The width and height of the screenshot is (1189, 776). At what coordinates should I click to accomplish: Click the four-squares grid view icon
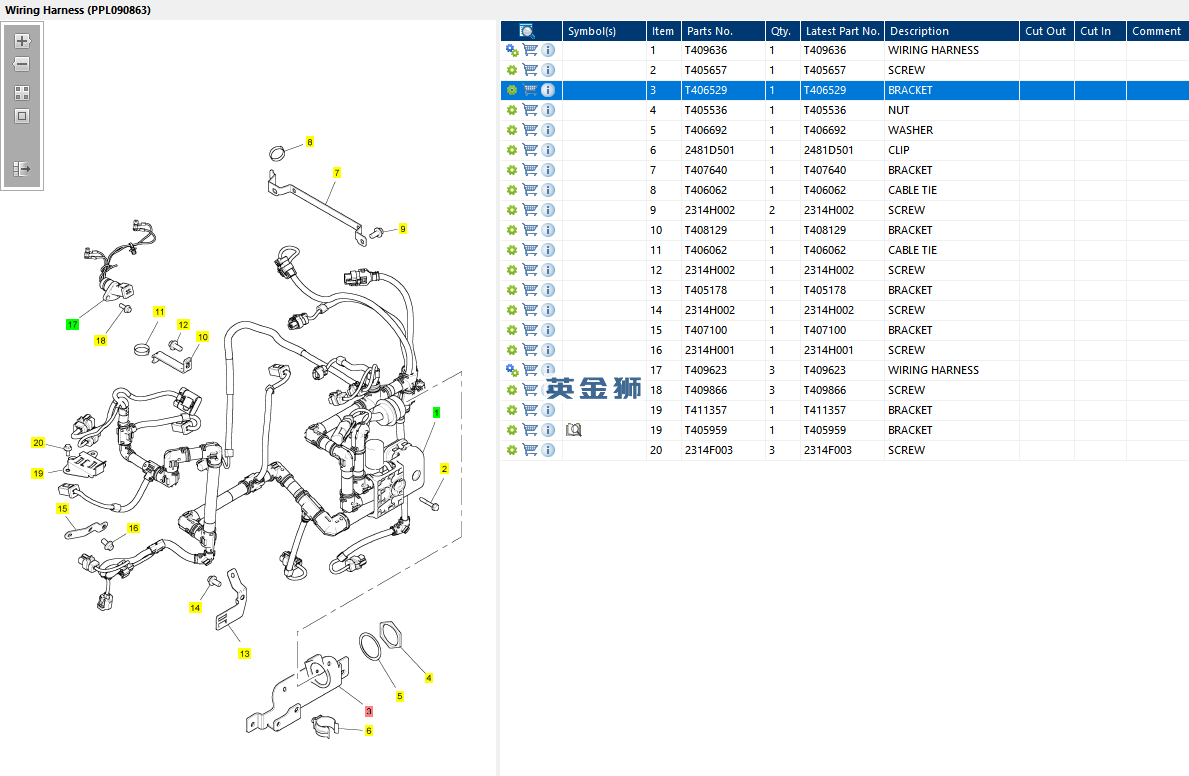(22, 93)
